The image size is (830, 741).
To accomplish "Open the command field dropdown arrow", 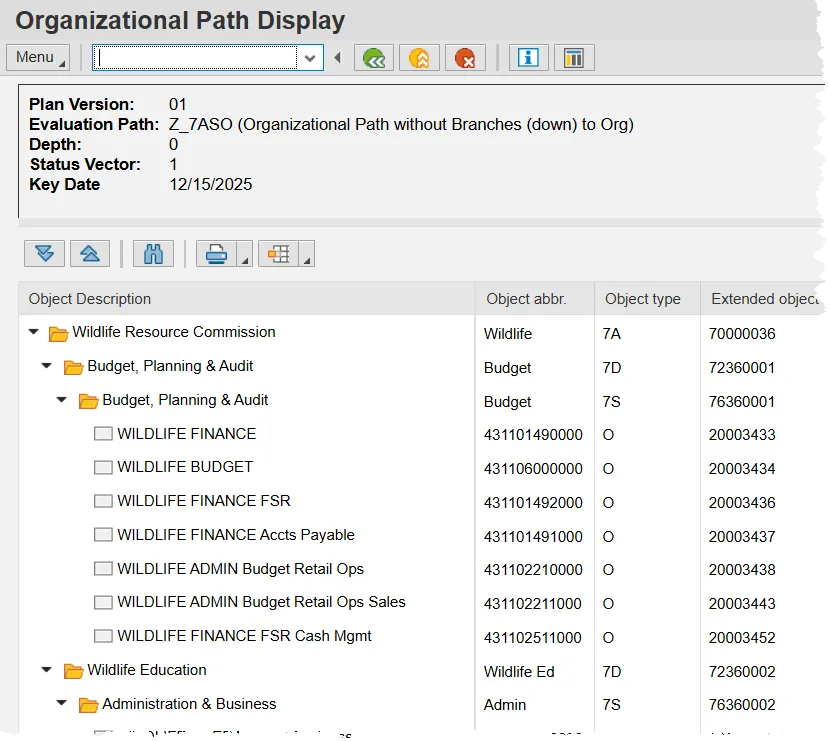I will [310, 58].
